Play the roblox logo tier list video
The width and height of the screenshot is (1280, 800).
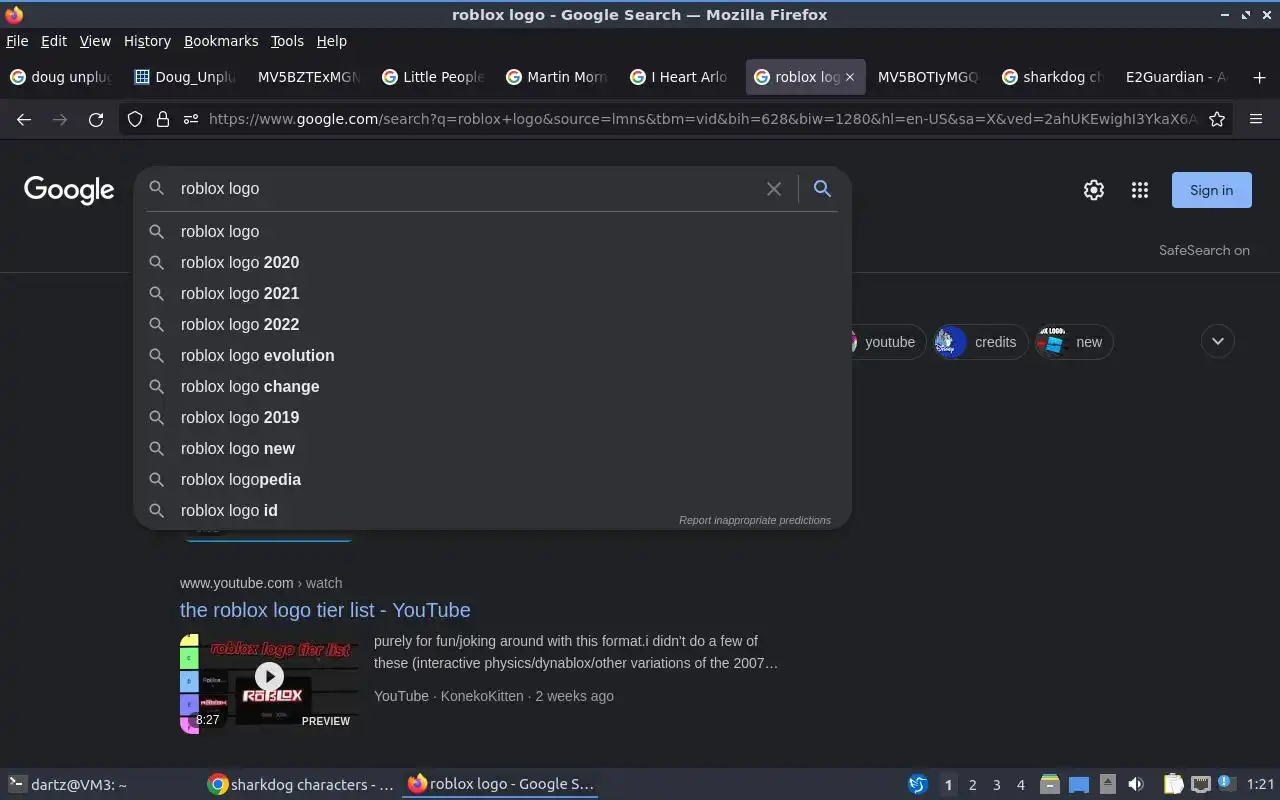pos(269,677)
